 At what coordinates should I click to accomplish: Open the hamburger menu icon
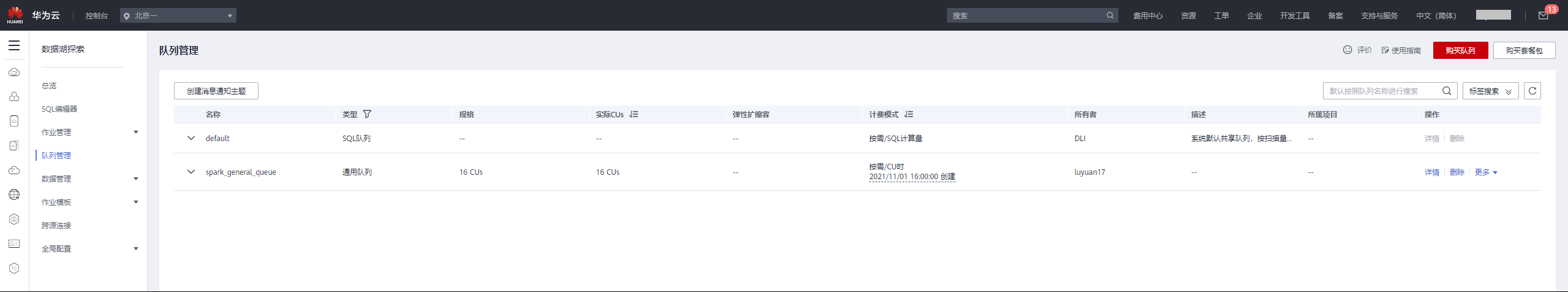coord(14,45)
